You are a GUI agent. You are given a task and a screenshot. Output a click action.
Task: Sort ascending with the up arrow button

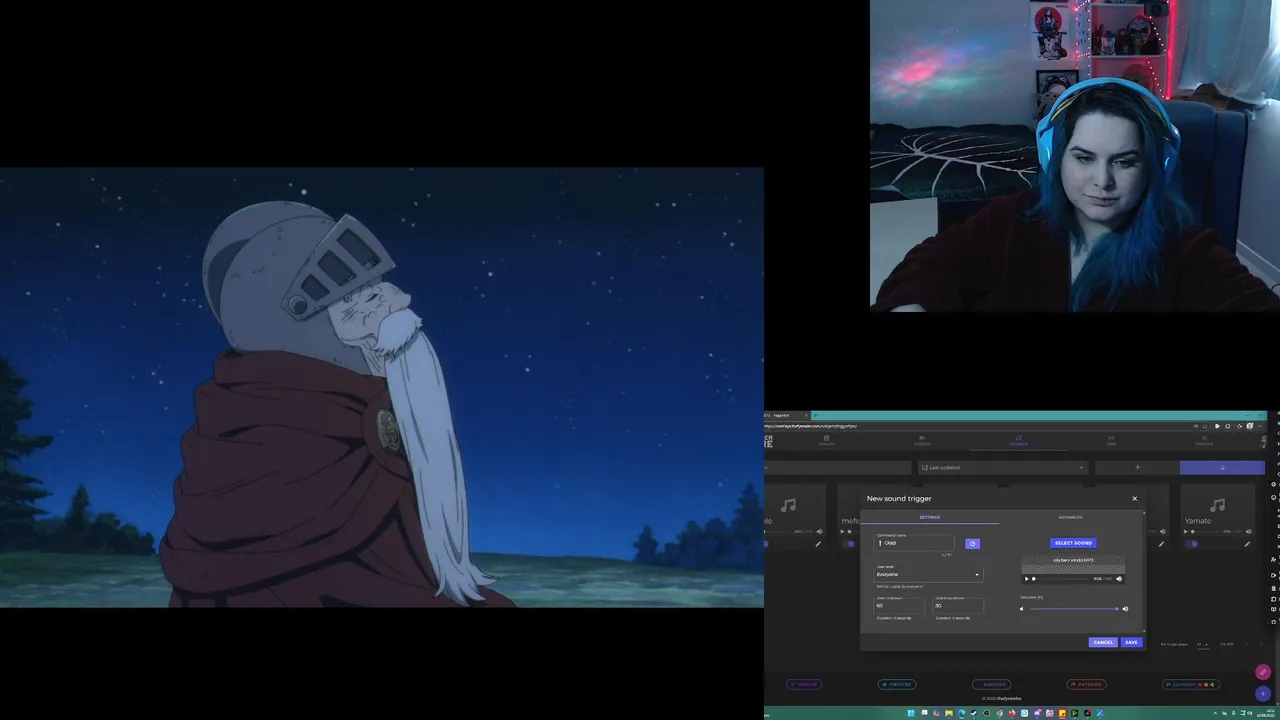(1137, 467)
